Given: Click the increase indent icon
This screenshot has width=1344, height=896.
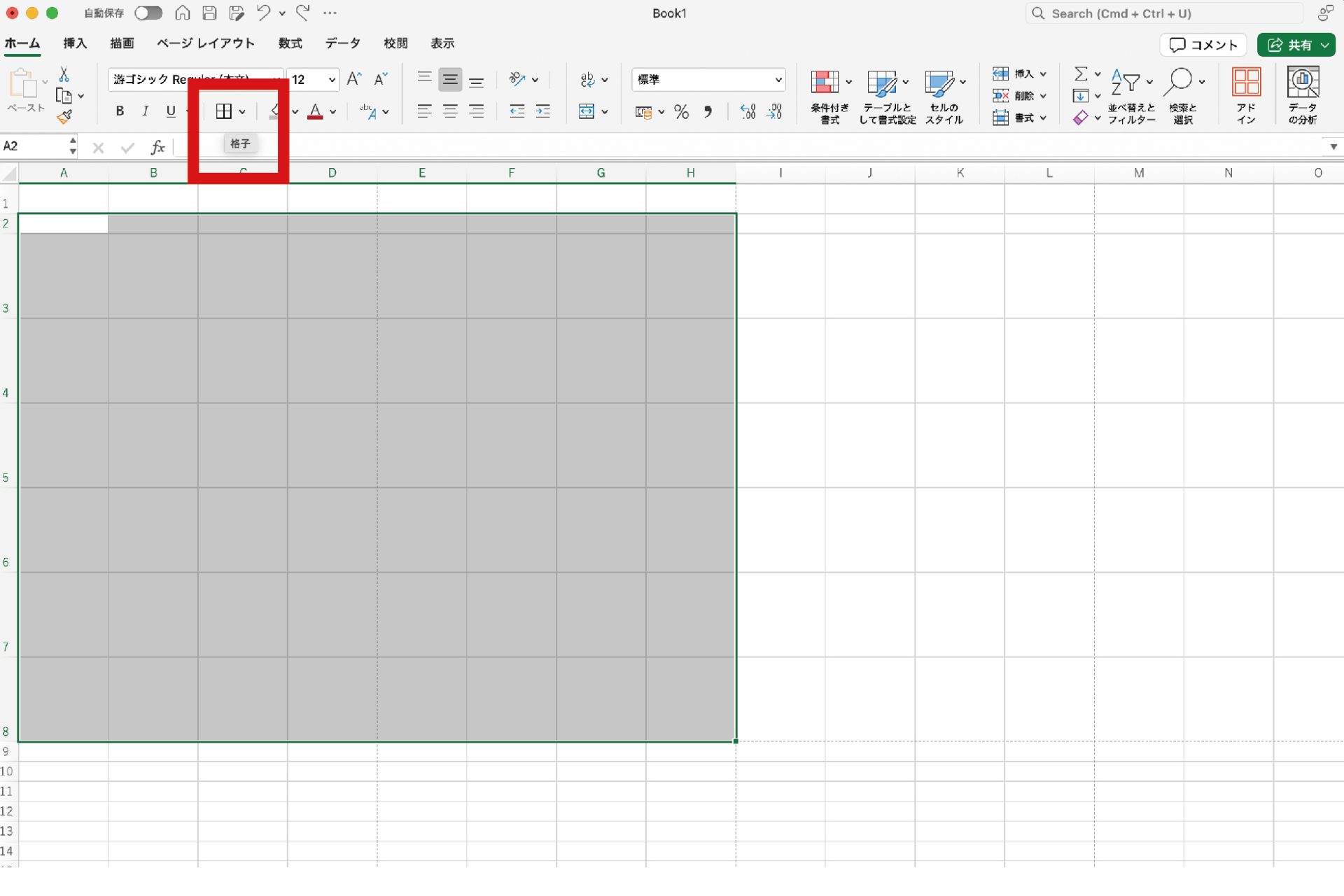Looking at the screenshot, I should (x=543, y=111).
